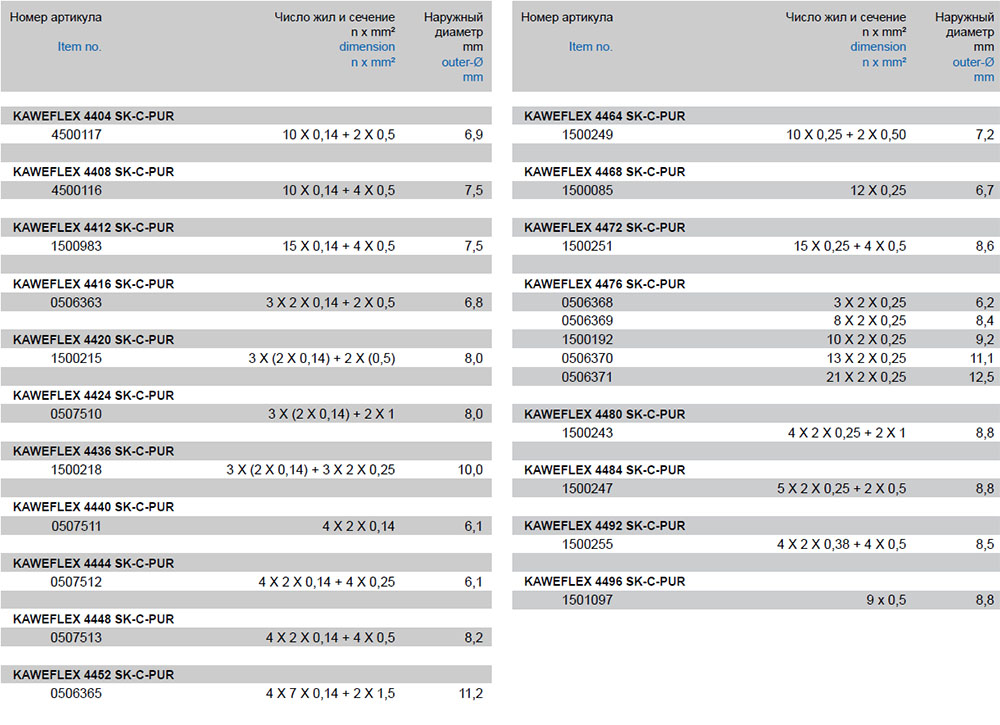
Task: Click dimension 3 X (2 X 0,14) + 2 X 1
Action: (331, 414)
